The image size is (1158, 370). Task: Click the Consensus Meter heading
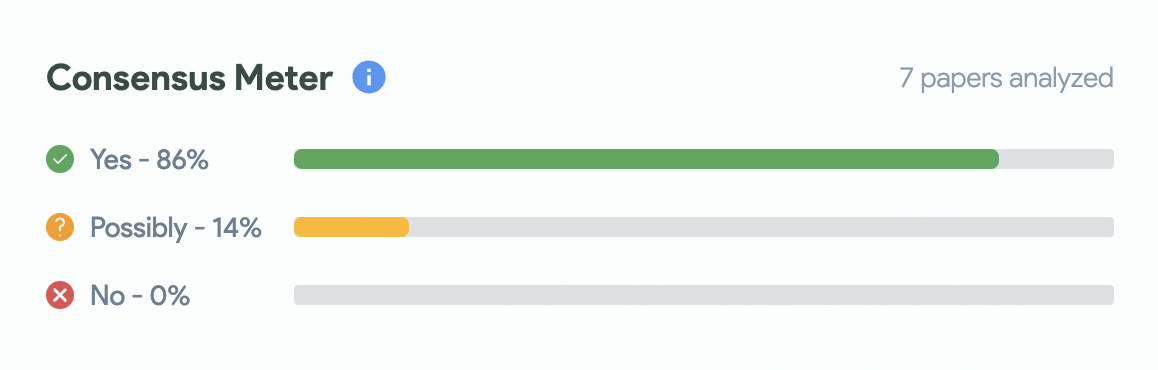pyautogui.click(x=190, y=78)
